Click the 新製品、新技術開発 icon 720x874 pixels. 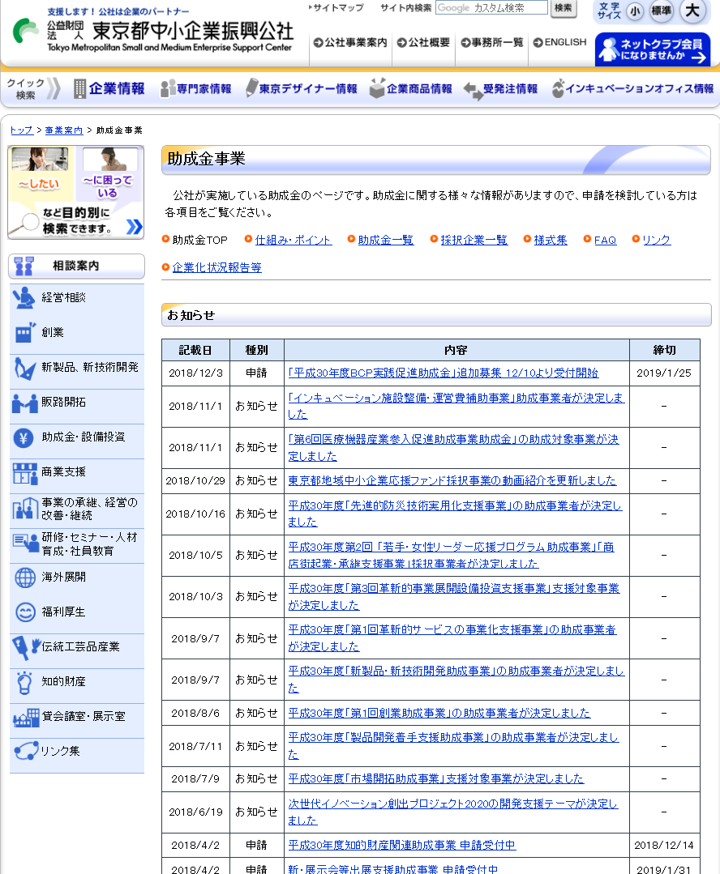25,368
